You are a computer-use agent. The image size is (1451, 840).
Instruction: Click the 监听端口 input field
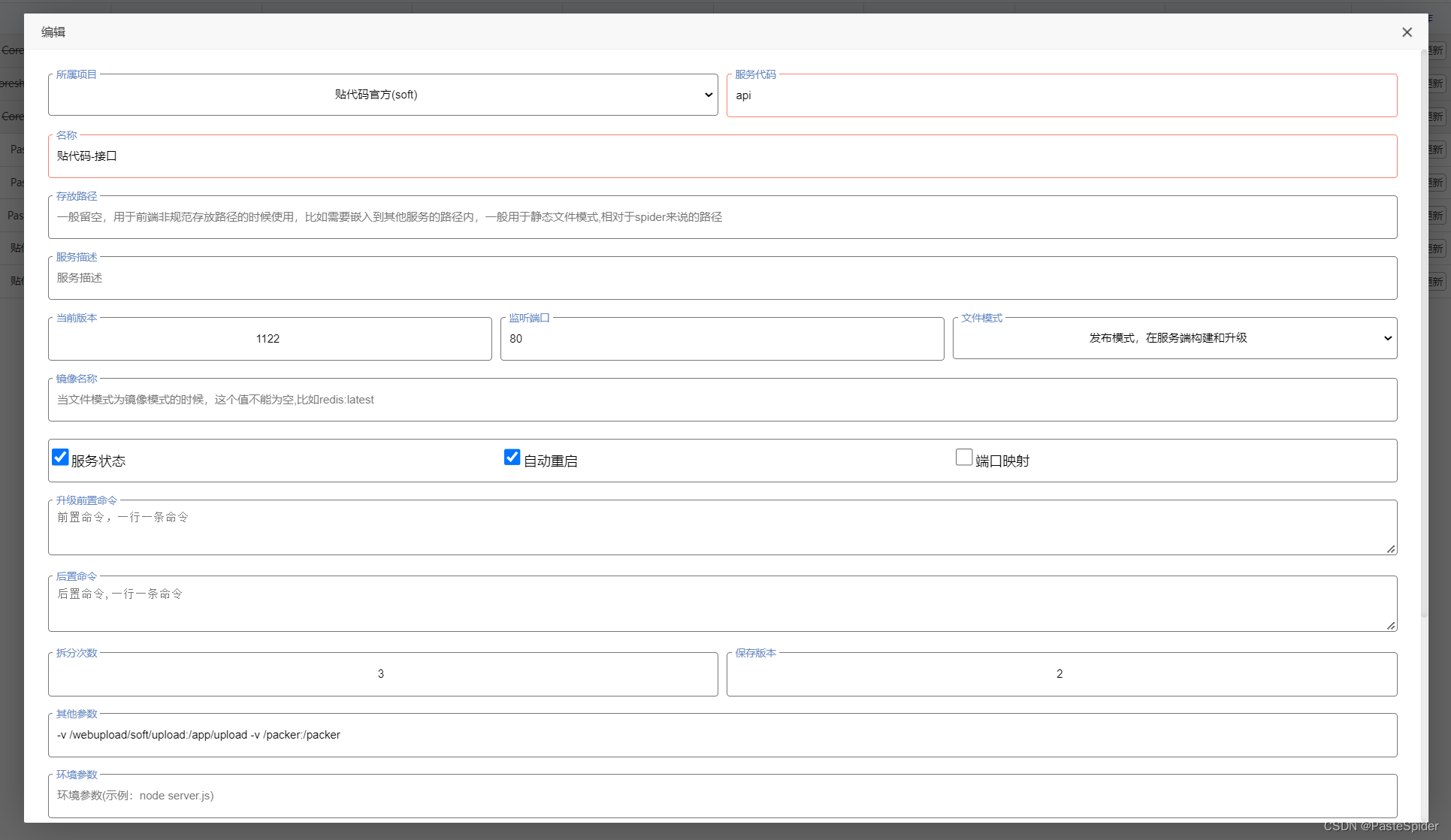tap(720, 338)
